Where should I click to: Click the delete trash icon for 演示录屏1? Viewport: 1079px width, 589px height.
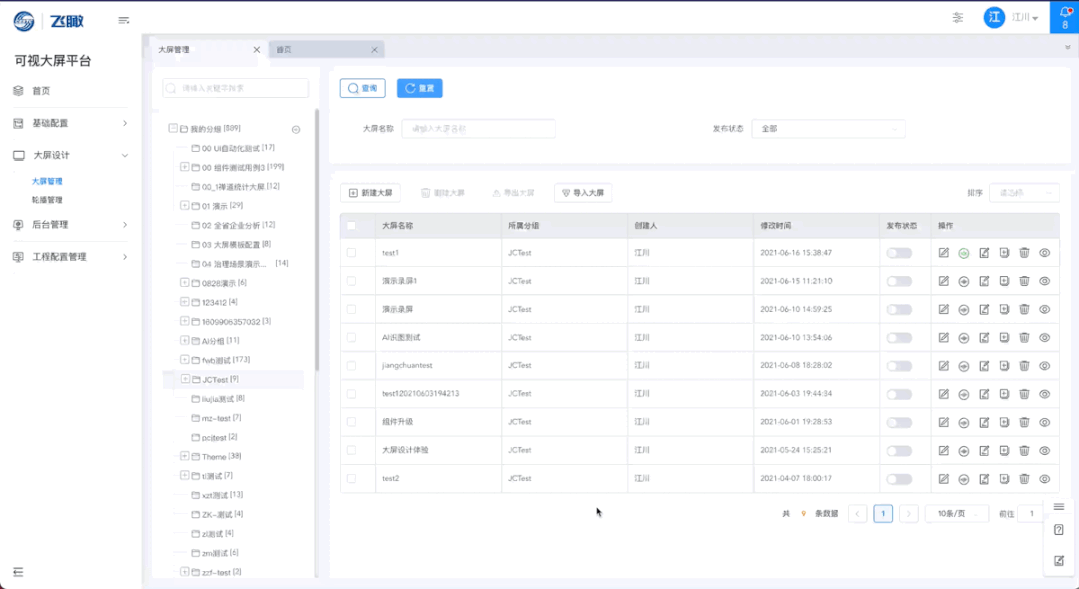click(1024, 281)
